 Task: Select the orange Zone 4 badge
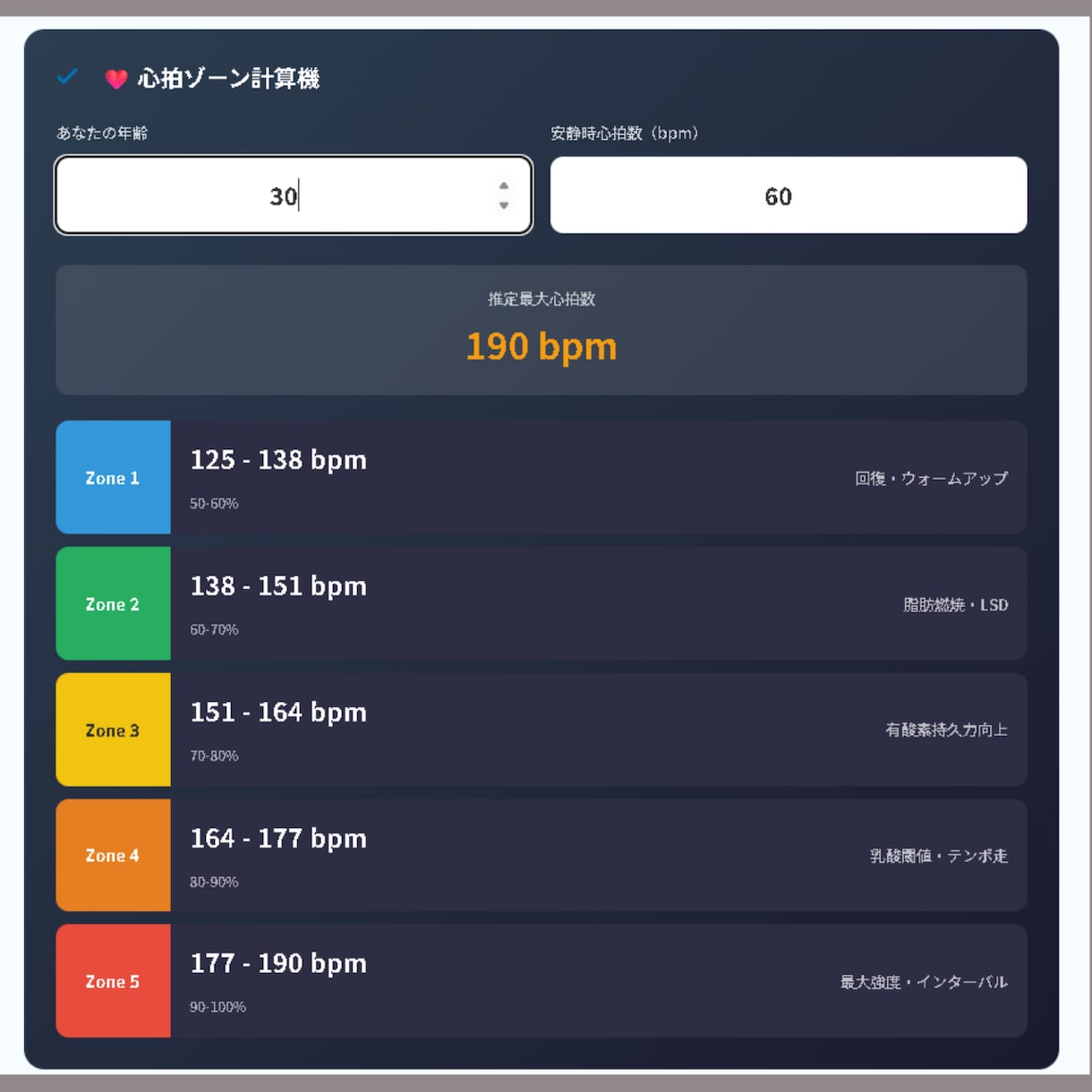[x=113, y=855]
